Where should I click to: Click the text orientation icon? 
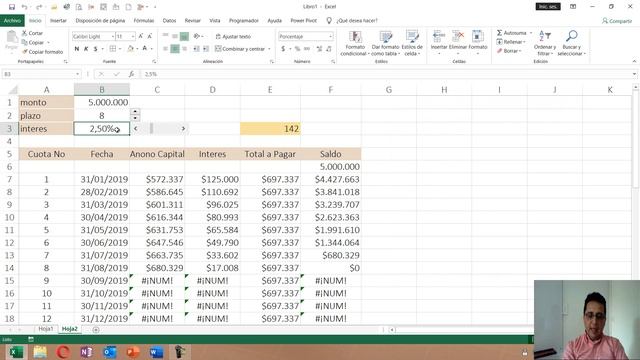click(x=197, y=36)
